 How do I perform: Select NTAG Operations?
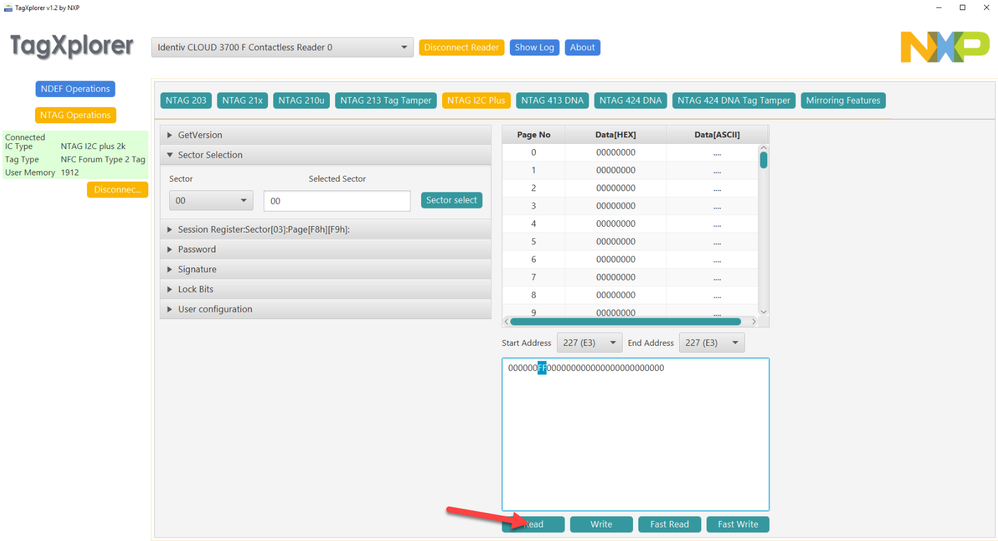pos(75,115)
